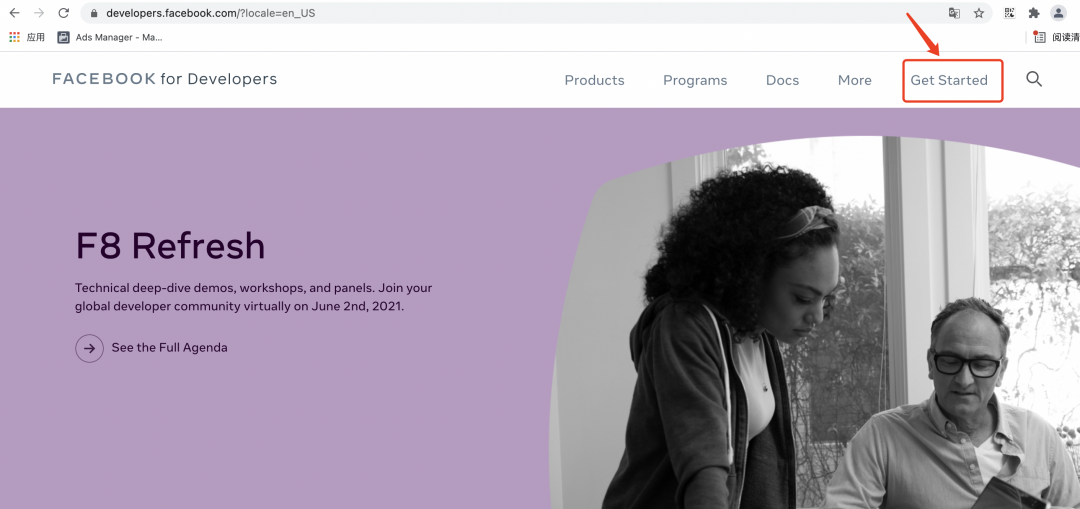Open the Chrome profile avatar

point(1058,13)
